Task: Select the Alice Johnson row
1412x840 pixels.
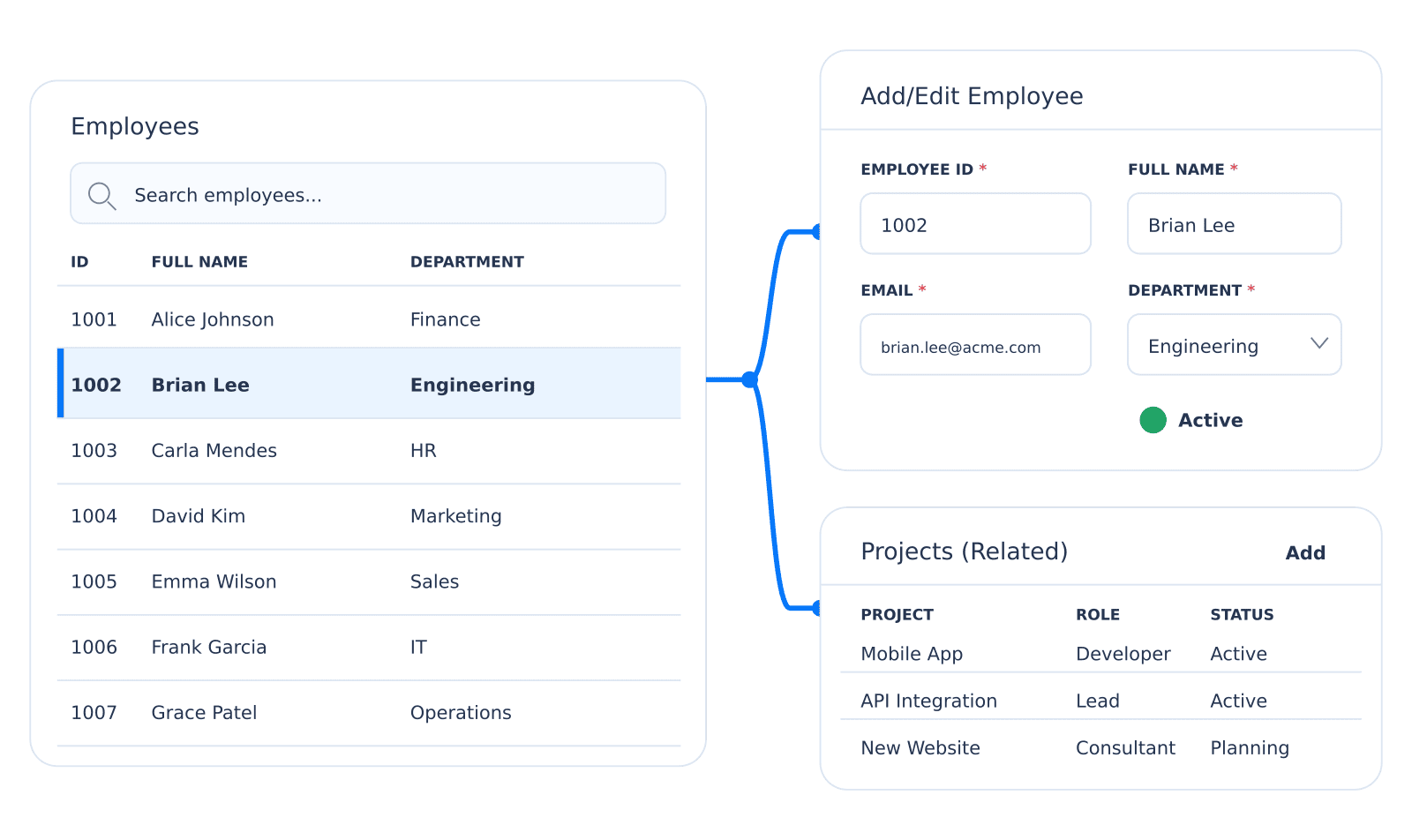Action: (x=369, y=319)
